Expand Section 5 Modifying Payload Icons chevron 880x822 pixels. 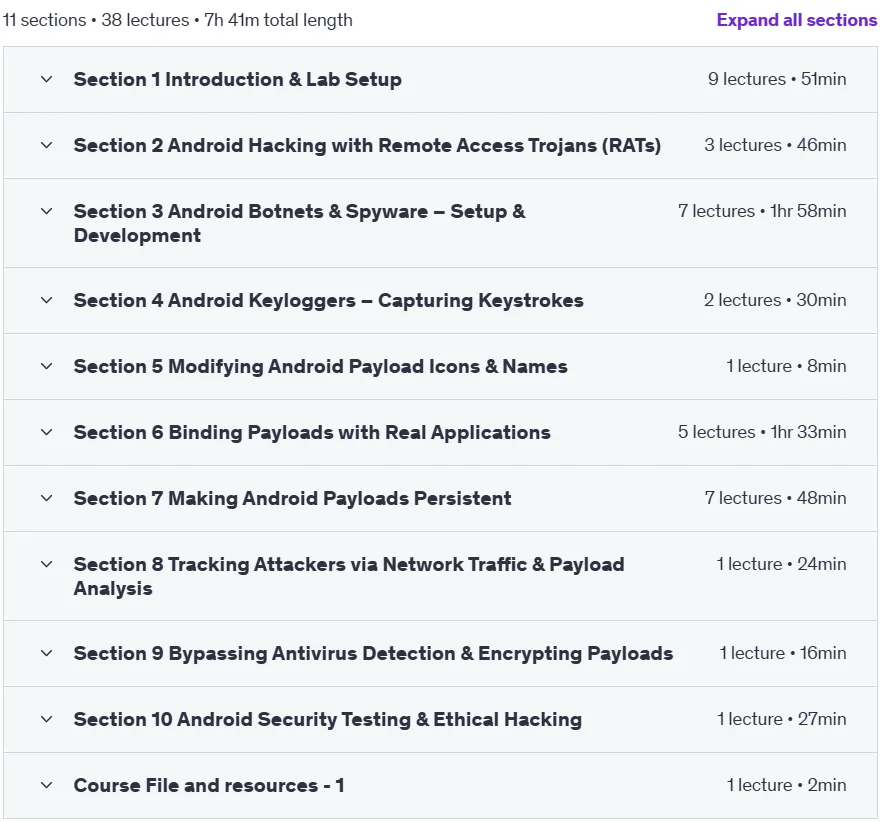pyautogui.click(x=47, y=366)
